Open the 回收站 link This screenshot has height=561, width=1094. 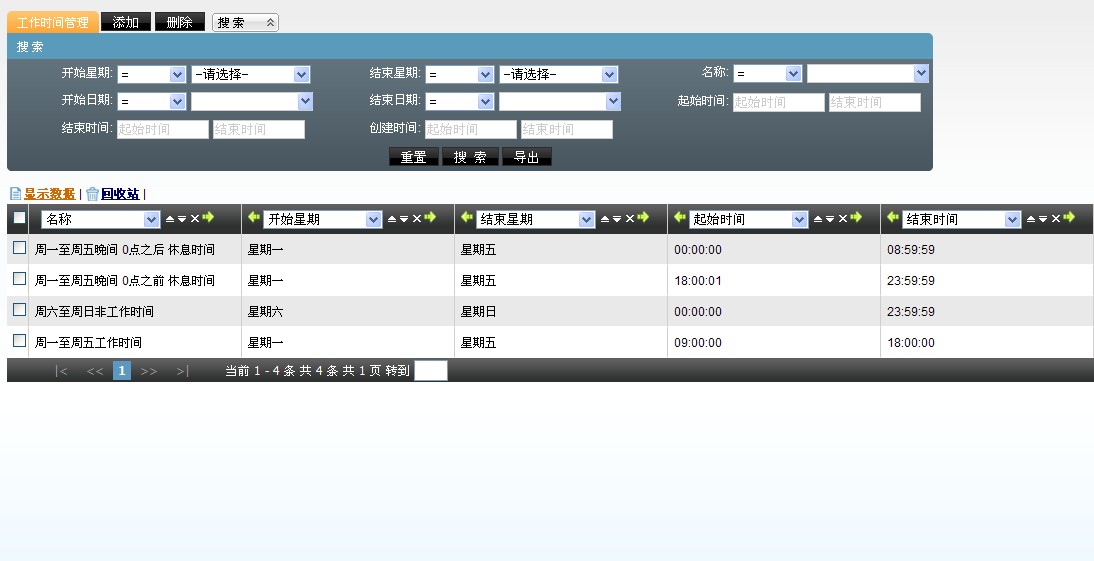click(x=119, y=194)
